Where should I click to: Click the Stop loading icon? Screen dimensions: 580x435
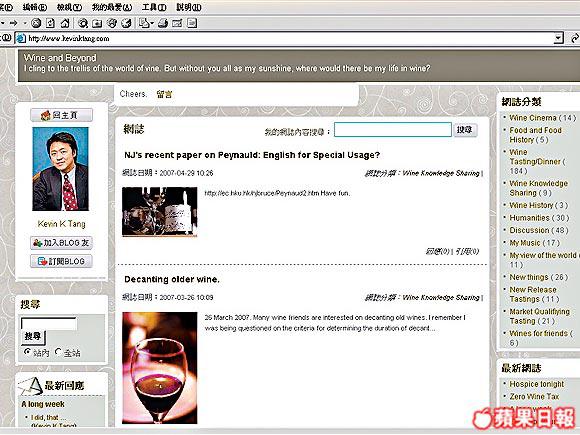click(36, 23)
